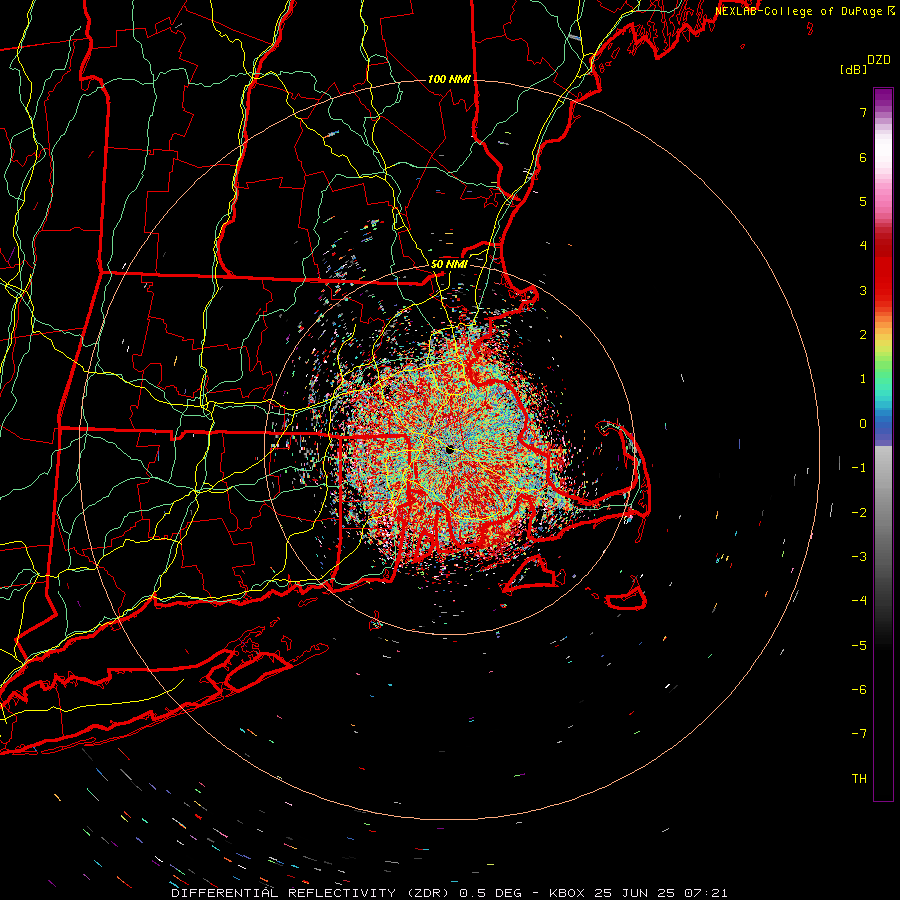Select the 100 NMI range ring label

pos(449,79)
